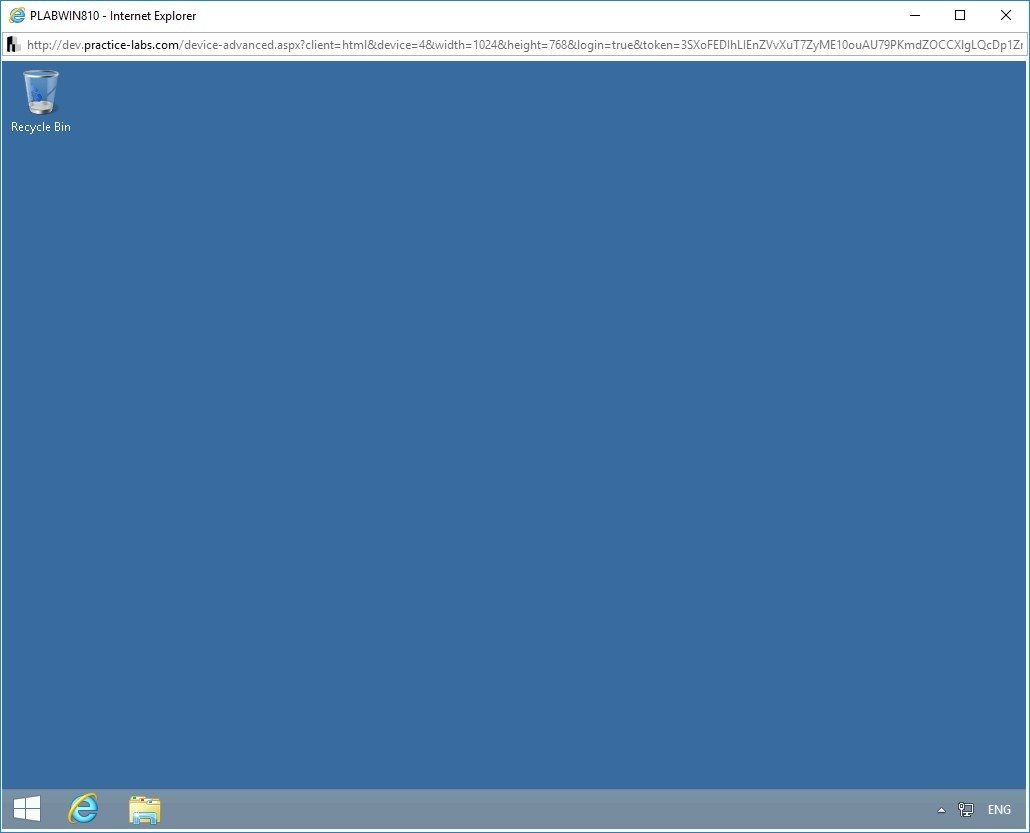
Task: Launch Internet Explorer from the taskbar
Action: pyautogui.click(x=83, y=809)
